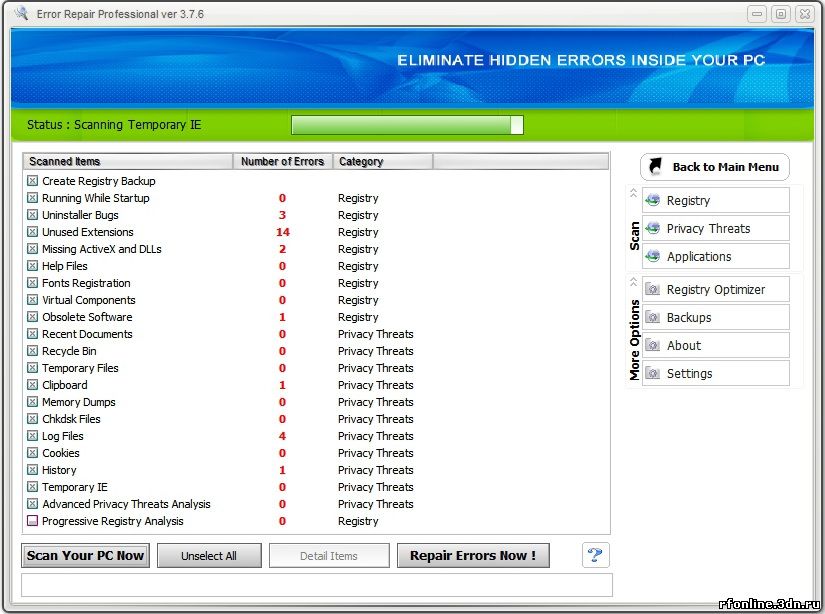Toggle the Chkdsk Files checkbox
825x614 pixels.
point(33,419)
